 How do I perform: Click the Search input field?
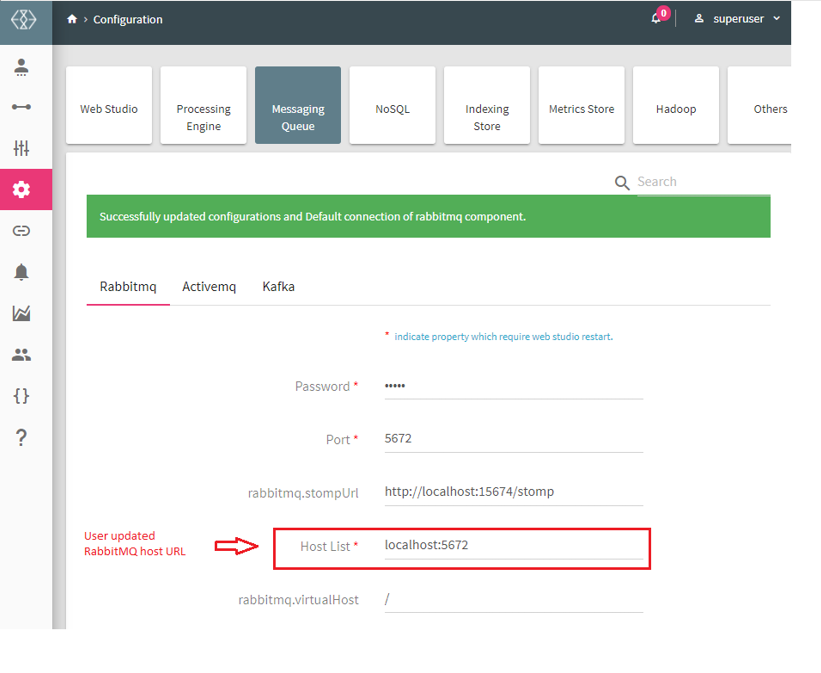[x=703, y=182]
